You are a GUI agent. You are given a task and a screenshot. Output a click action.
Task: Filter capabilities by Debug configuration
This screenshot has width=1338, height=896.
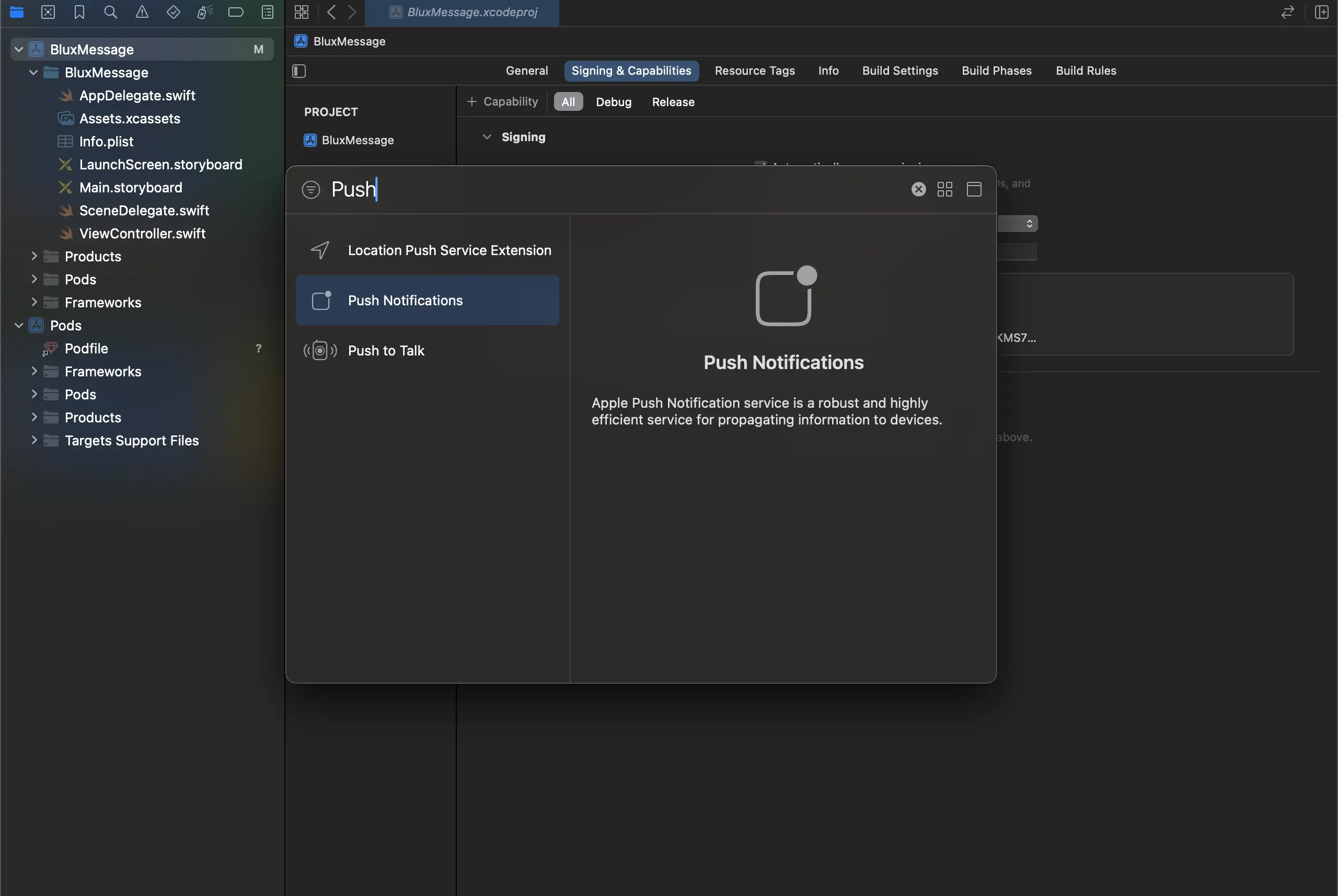[614, 102]
